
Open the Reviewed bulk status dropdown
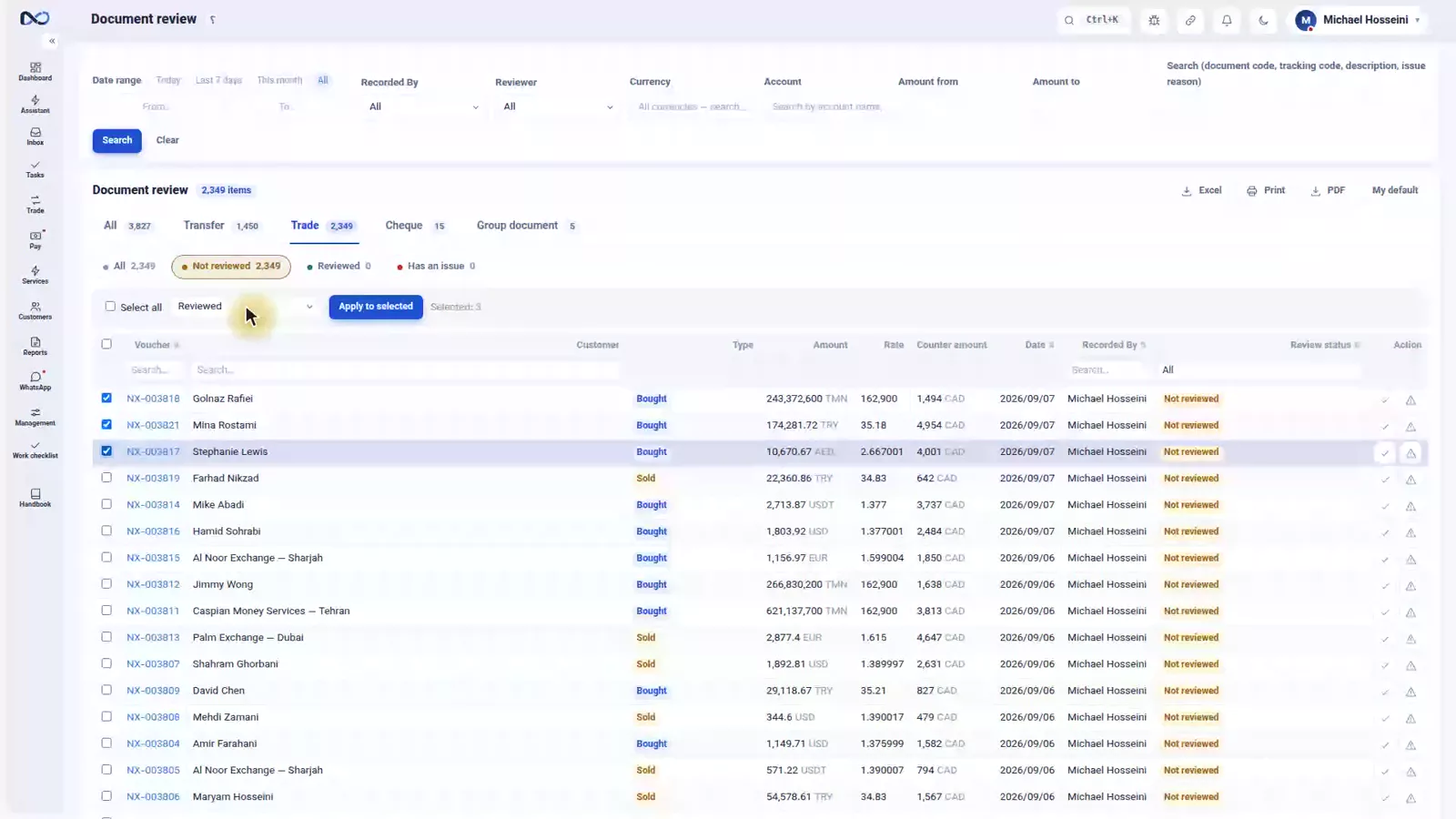246,307
